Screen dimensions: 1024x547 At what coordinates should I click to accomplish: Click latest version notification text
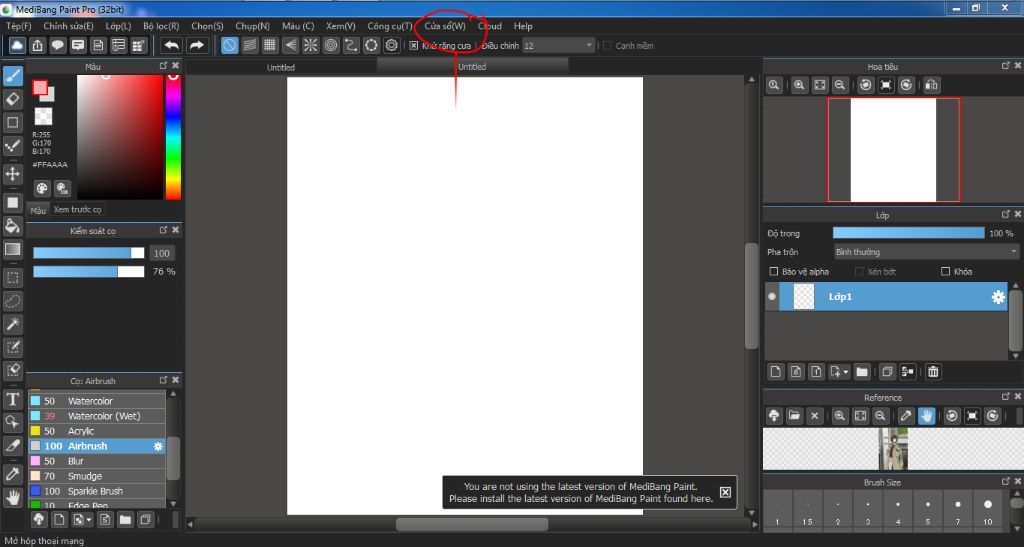581,492
